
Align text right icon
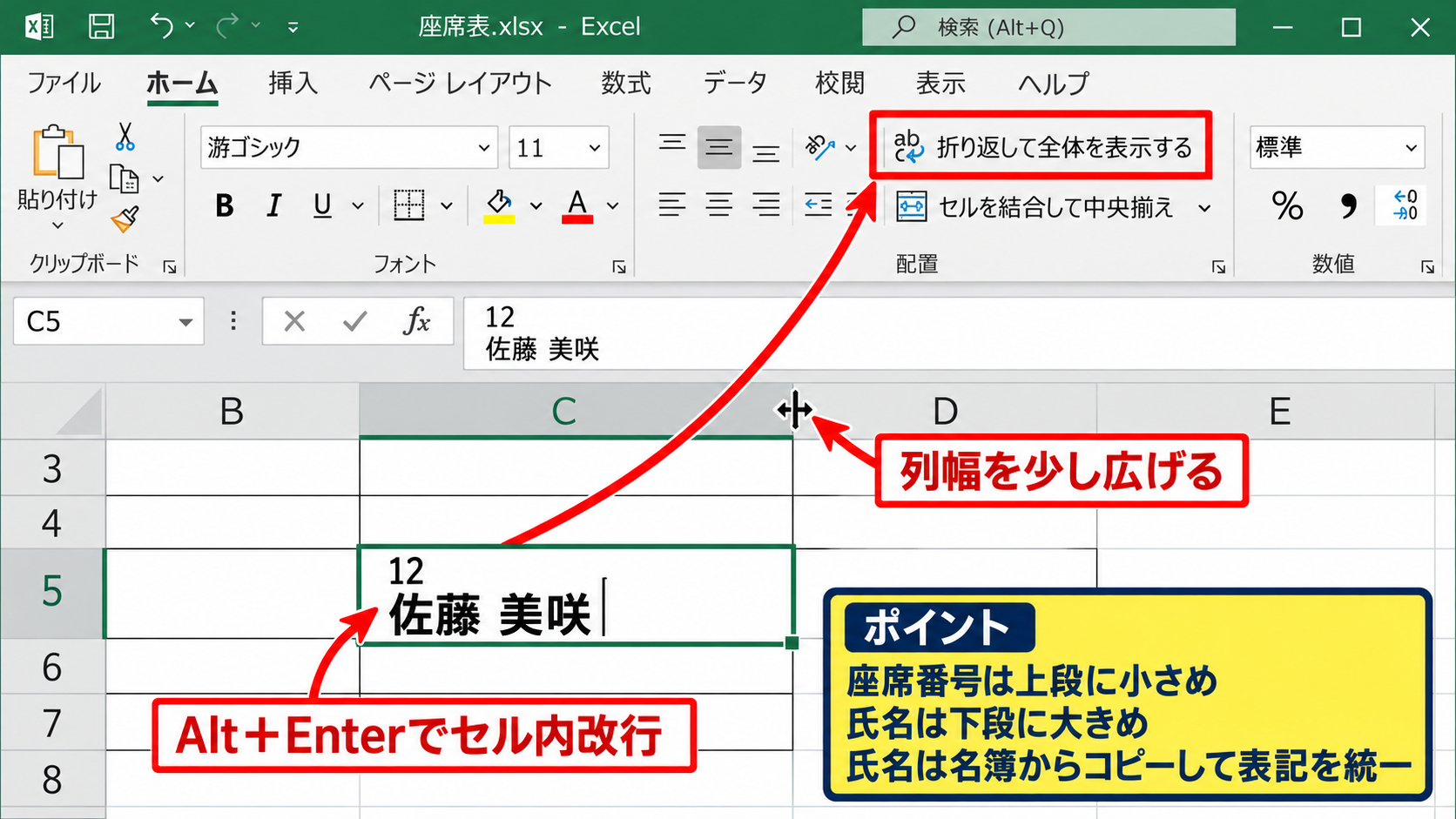click(766, 205)
